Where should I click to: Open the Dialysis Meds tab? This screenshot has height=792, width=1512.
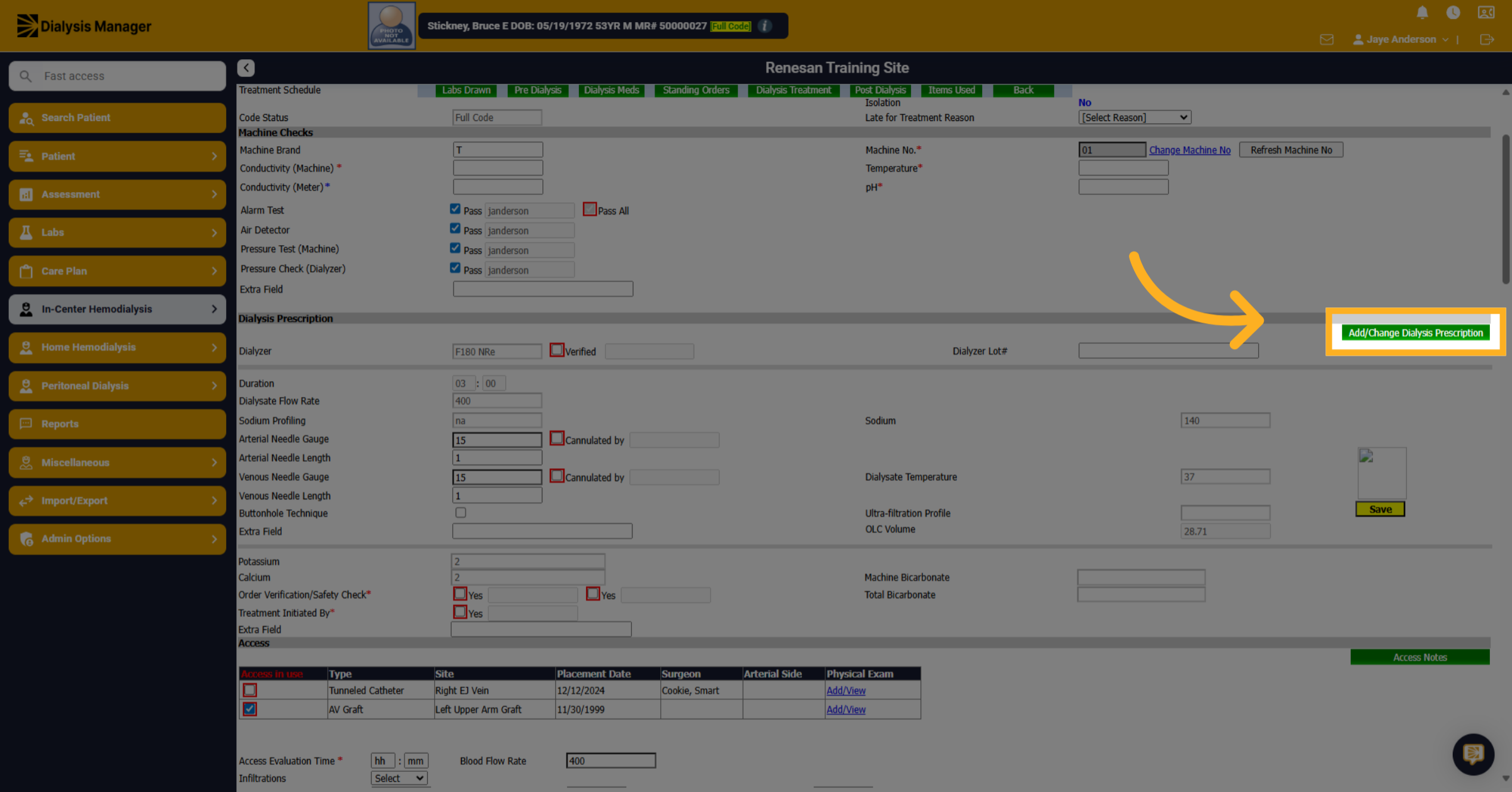tap(611, 90)
